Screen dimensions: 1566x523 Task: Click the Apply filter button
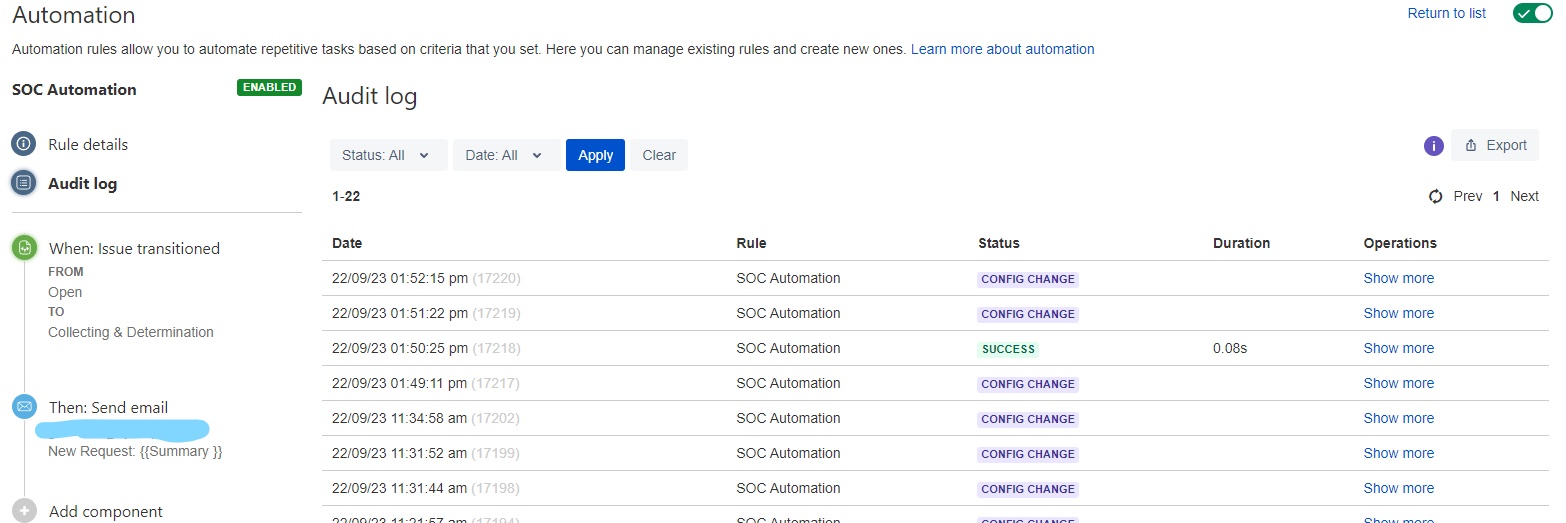tap(595, 155)
